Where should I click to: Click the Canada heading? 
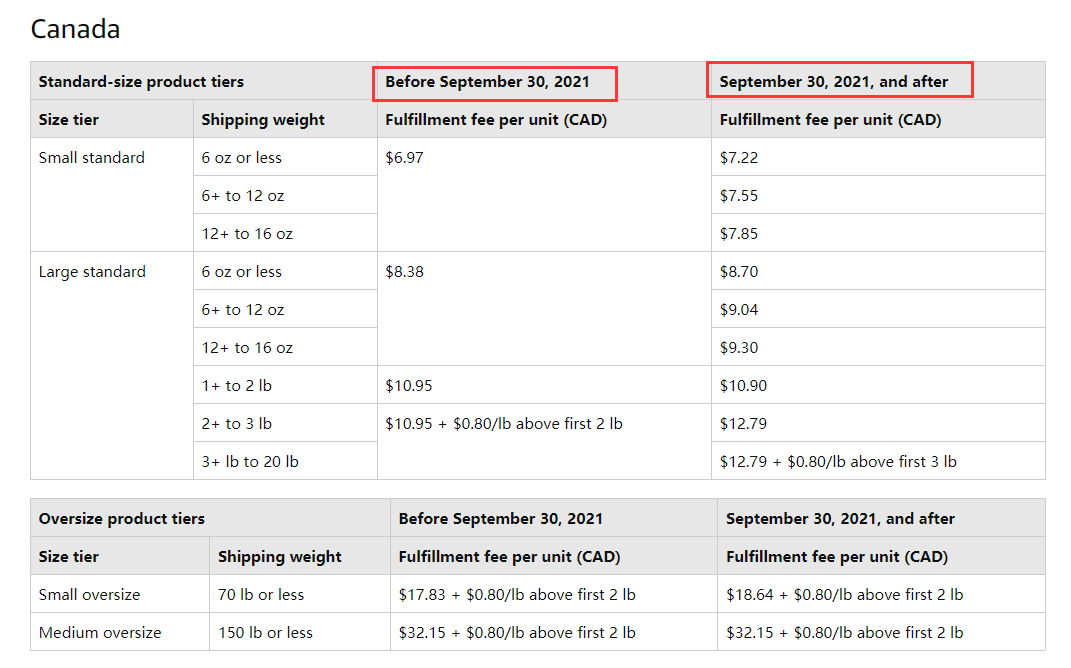pyautogui.click(x=75, y=29)
